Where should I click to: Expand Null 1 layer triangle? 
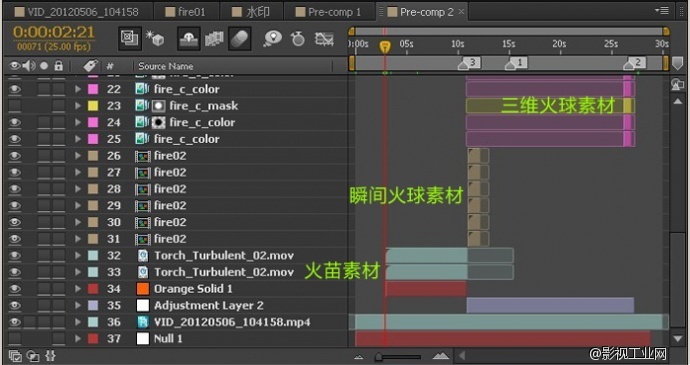point(78,339)
